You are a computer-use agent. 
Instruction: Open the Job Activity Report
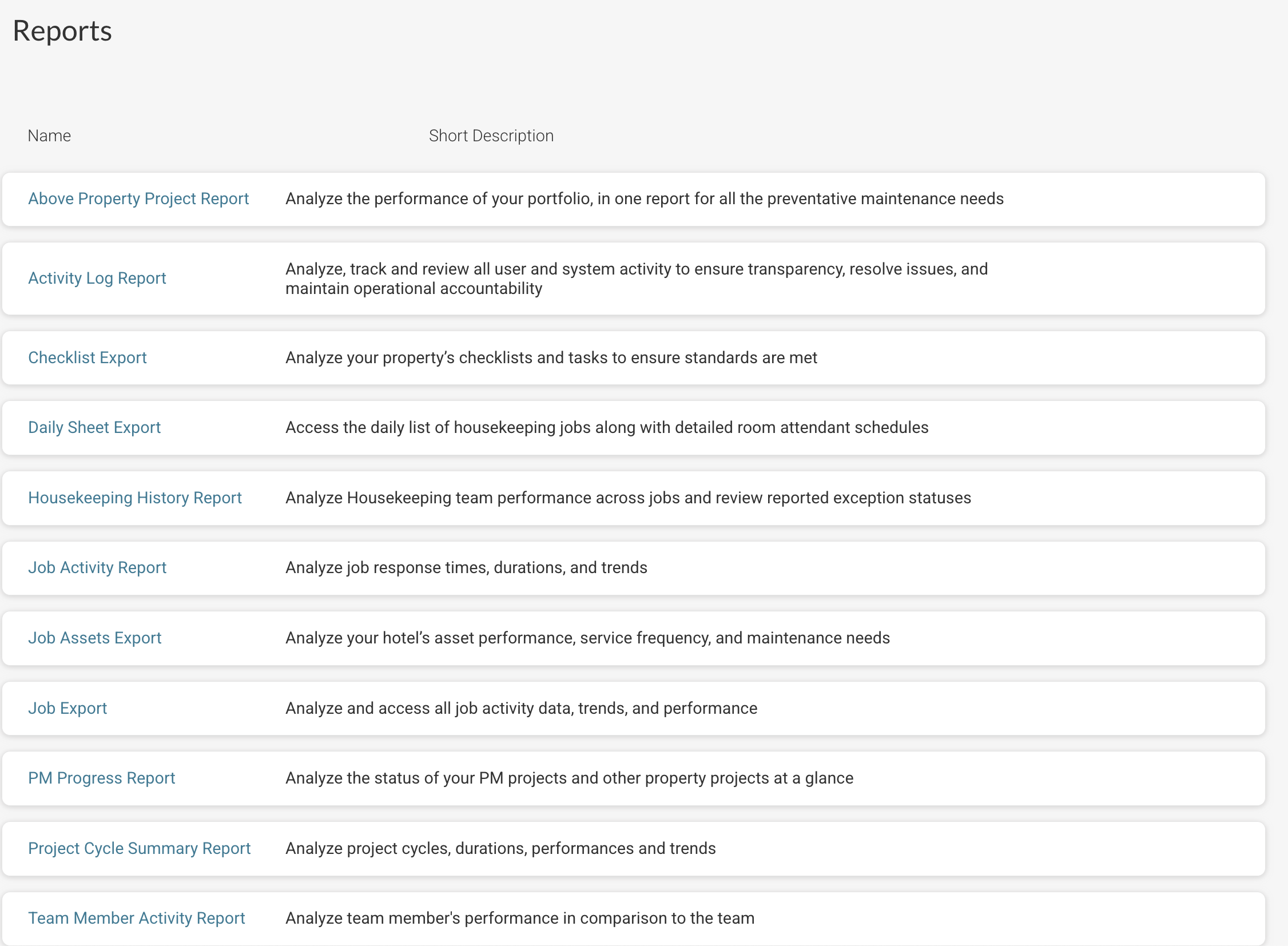(97, 567)
